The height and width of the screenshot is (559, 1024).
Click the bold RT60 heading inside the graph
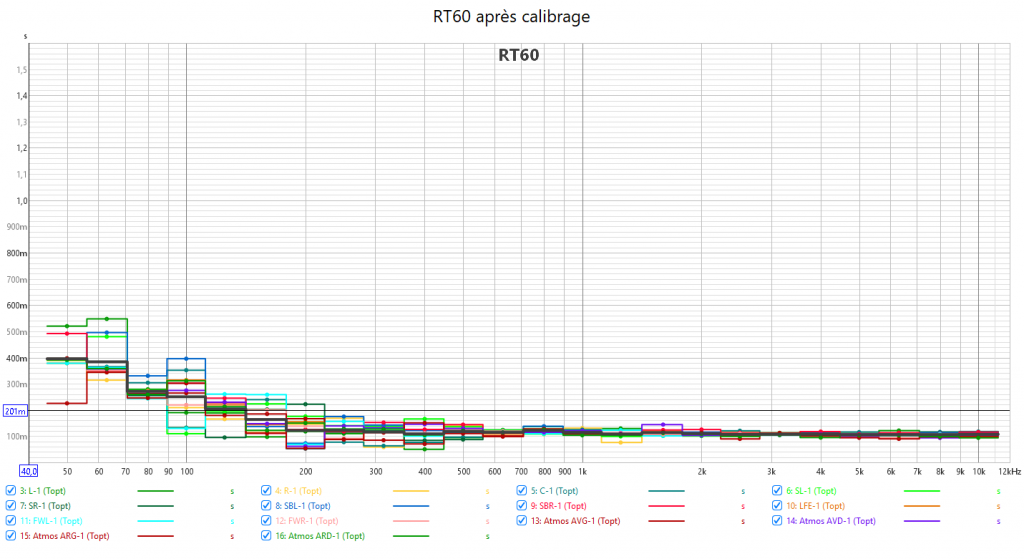point(518,56)
